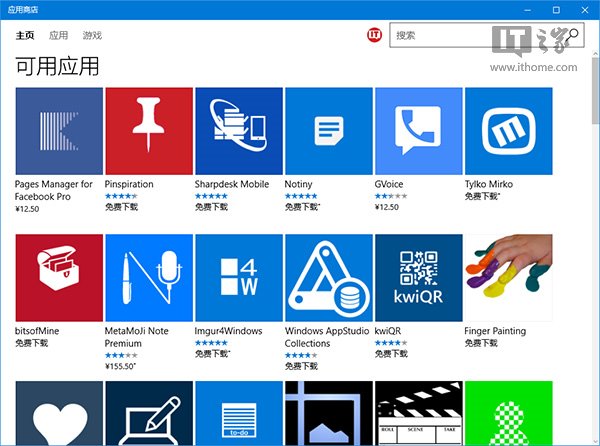Switch to the 应用 tab
The height and width of the screenshot is (446, 600).
pyautogui.click(x=59, y=36)
